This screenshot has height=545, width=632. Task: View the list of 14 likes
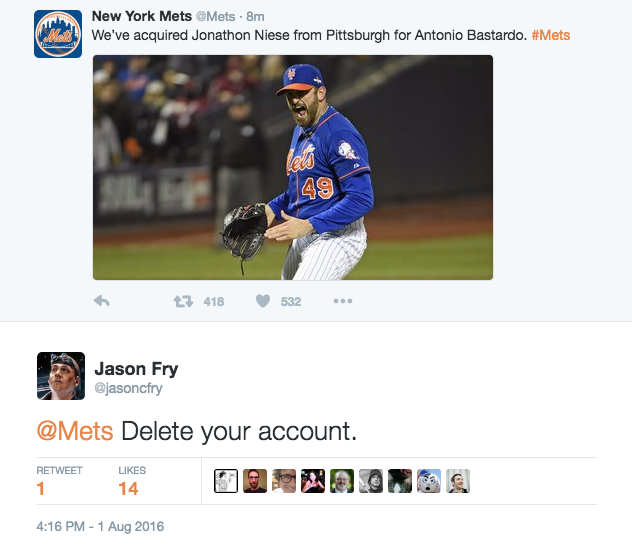[x=128, y=489]
